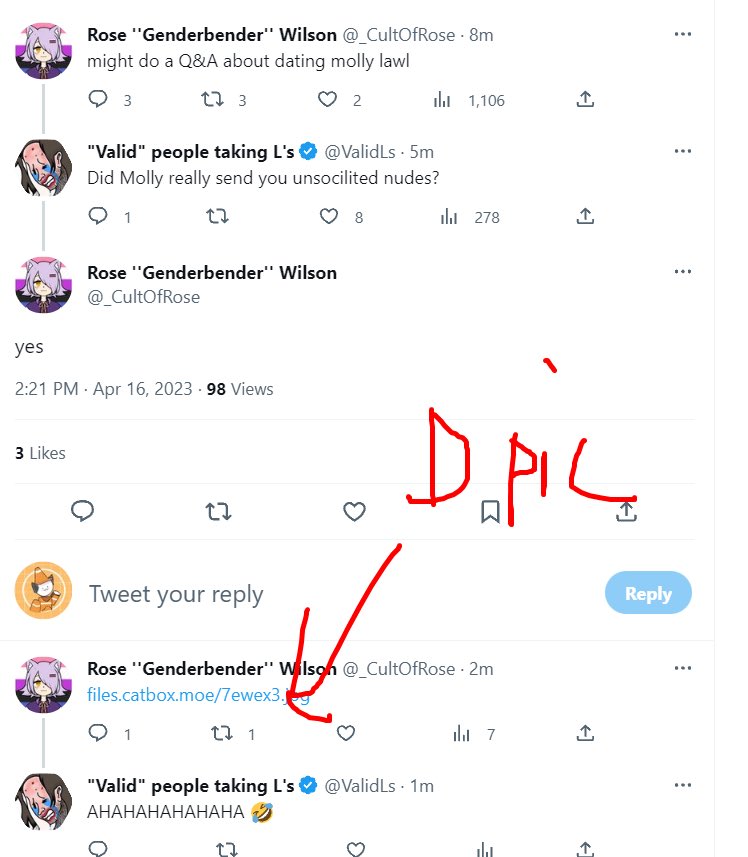
Task: Share the catbox link tweet
Action: click(585, 733)
